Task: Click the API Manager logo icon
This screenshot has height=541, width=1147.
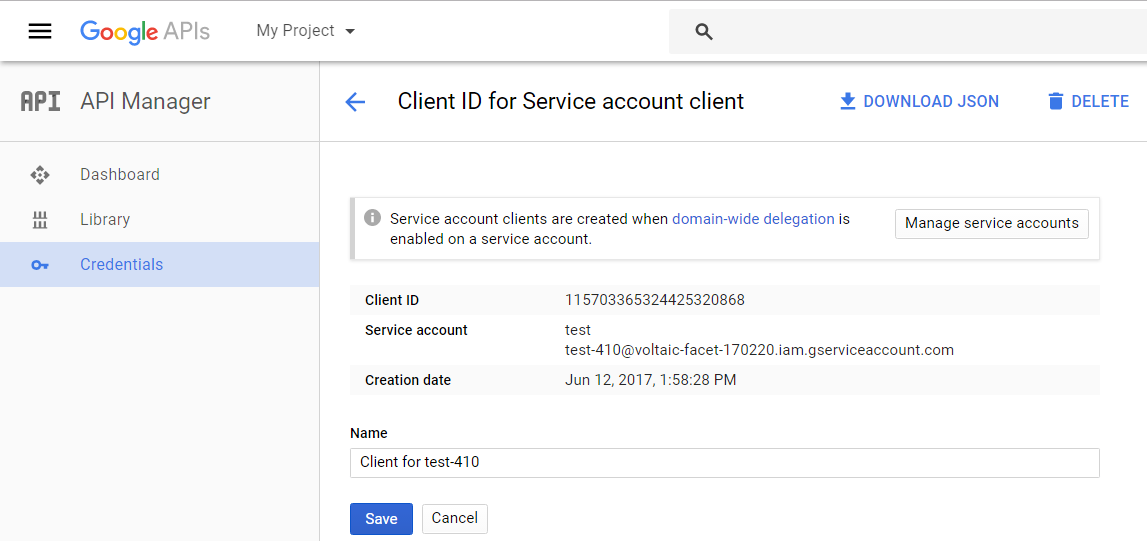Action: [41, 101]
